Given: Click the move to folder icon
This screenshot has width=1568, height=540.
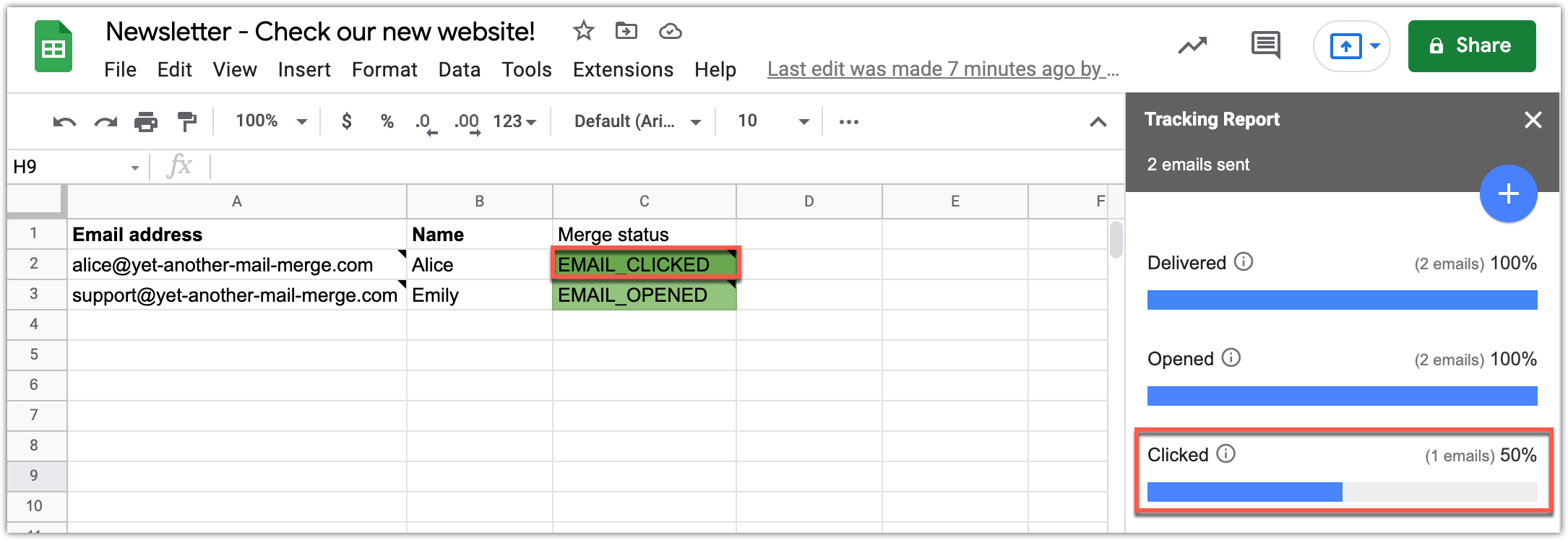Looking at the screenshot, I should point(626,31).
